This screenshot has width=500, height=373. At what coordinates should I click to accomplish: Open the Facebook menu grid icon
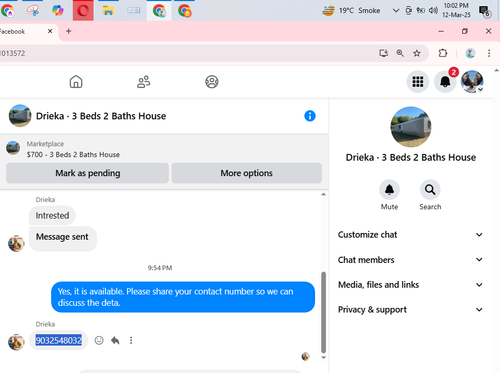pos(418,81)
